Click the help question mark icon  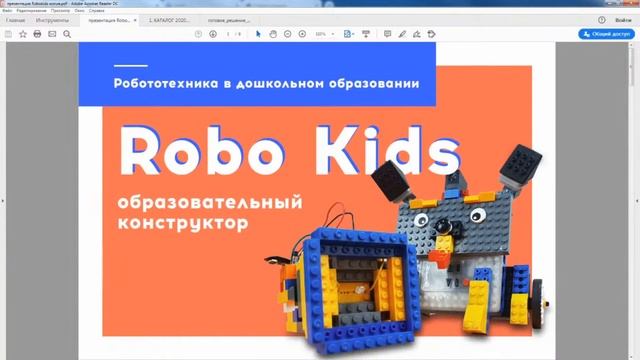click(x=602, y=20)
